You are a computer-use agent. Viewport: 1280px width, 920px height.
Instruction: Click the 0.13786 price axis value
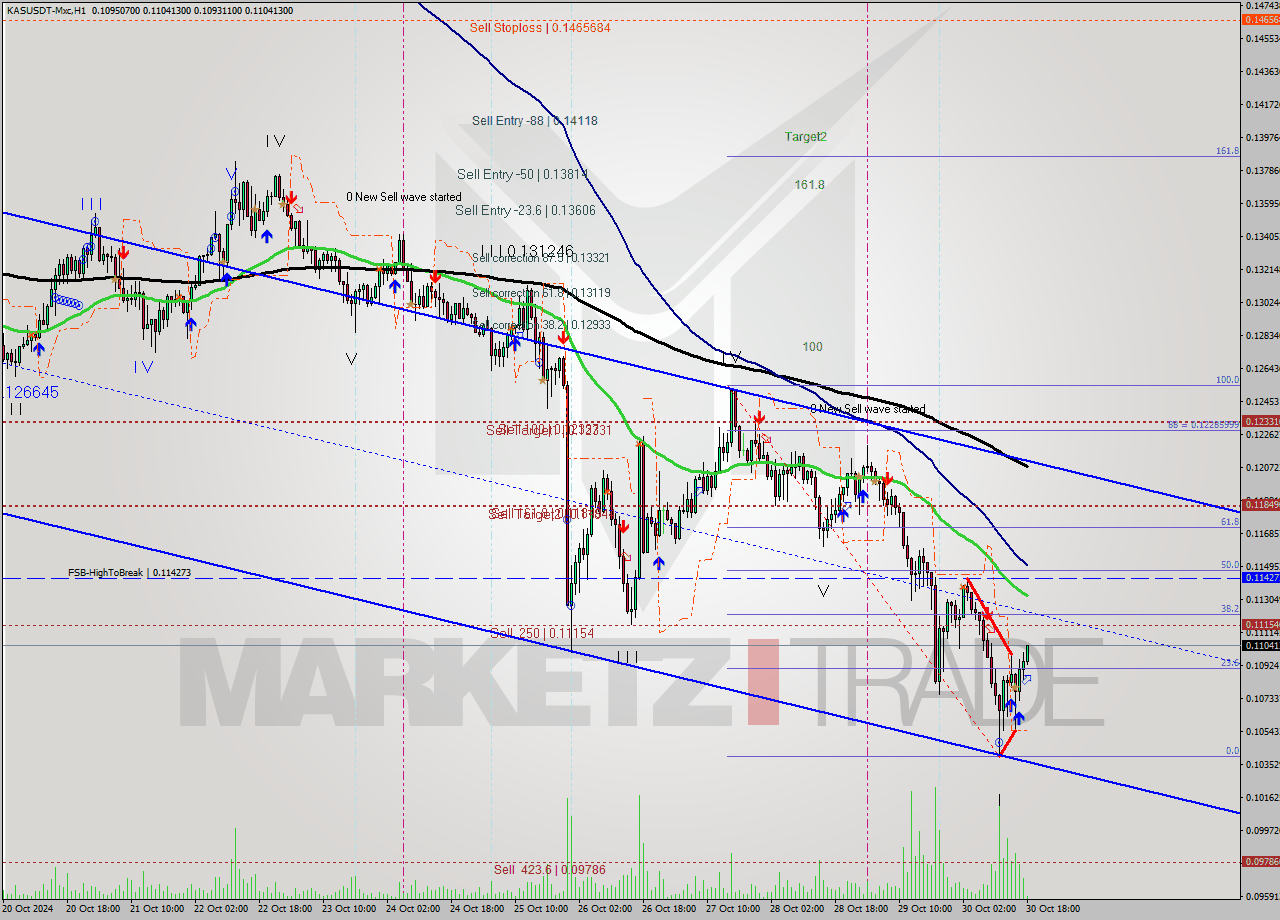(x=1262, y=170)
